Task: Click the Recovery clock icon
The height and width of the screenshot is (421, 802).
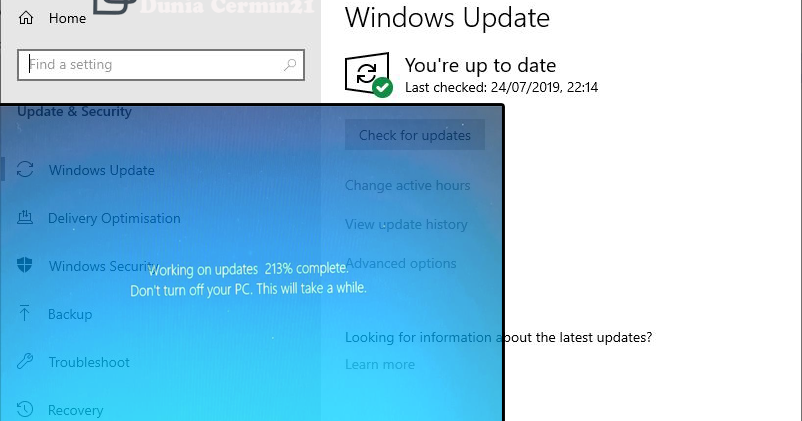Action: (x=25, y=409)
